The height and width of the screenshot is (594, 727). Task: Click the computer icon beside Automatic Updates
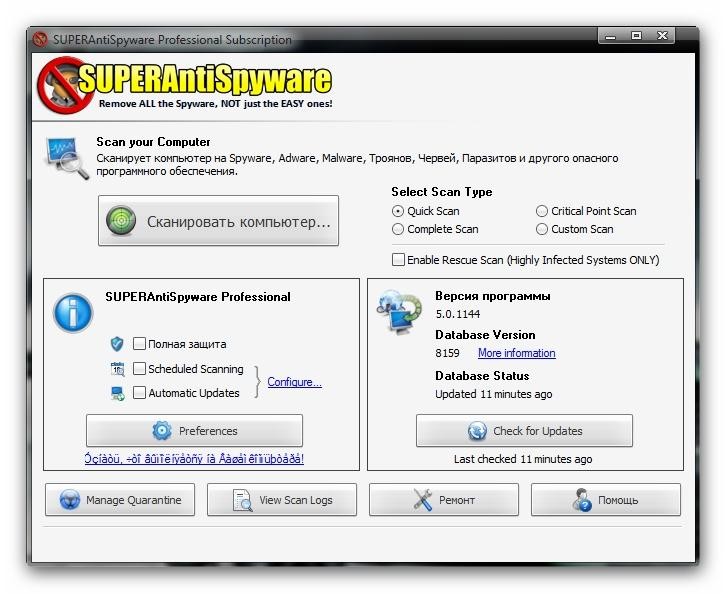(117, 394)
